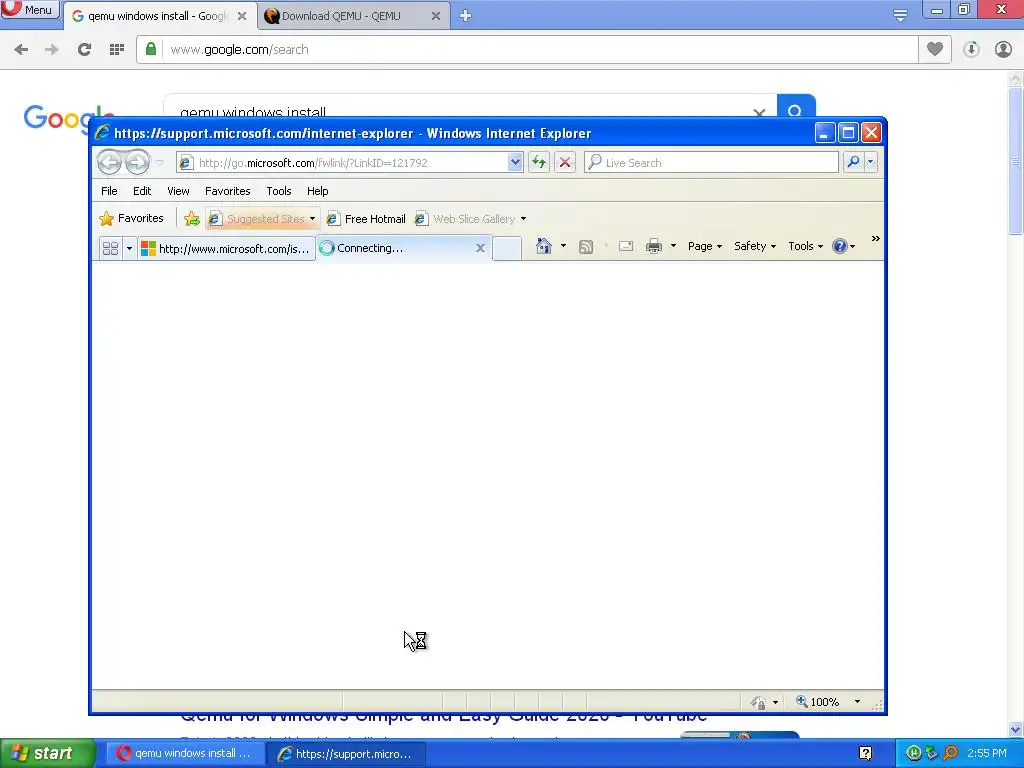1024x768 pixels.
Task: Open the Tools menu in menu bar
Action: pyautogui.click(x=279, y=191)
